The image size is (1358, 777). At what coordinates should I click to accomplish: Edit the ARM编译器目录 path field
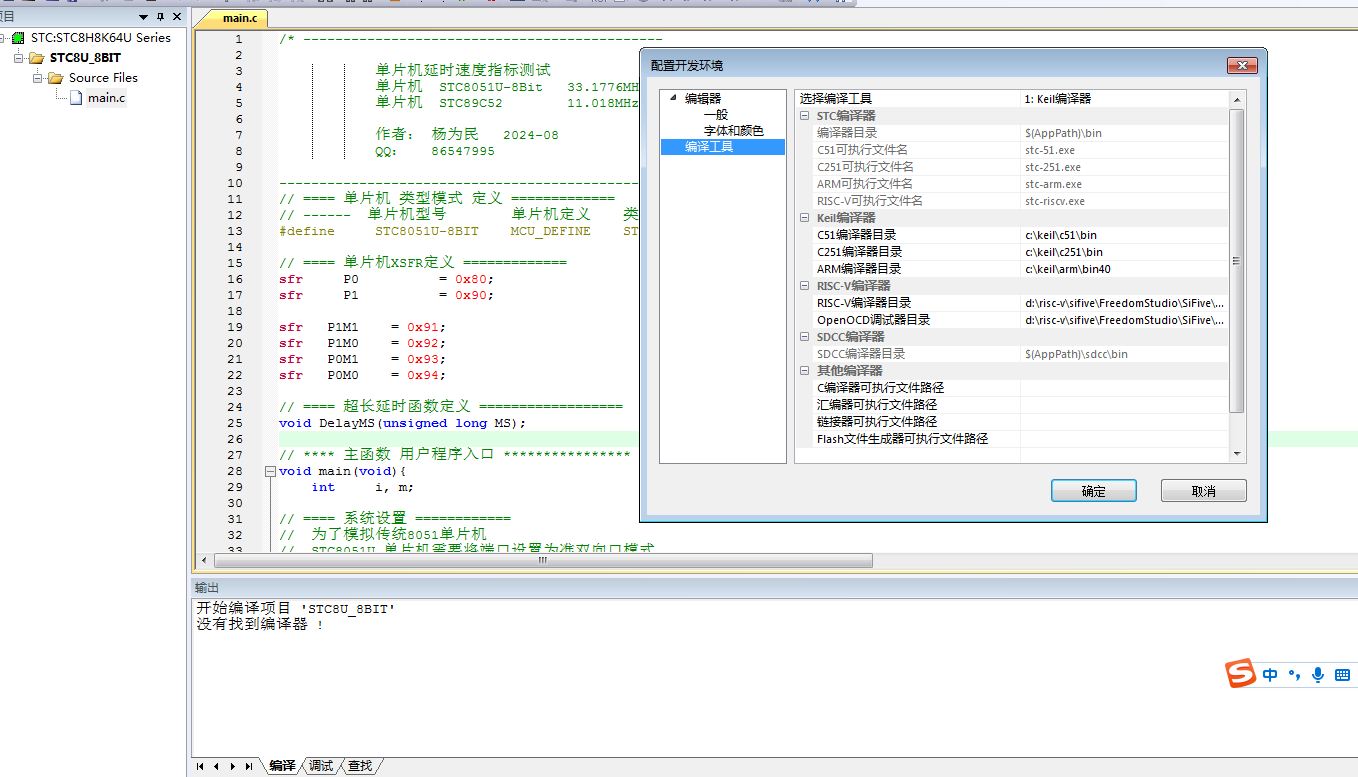point(1124,269)
